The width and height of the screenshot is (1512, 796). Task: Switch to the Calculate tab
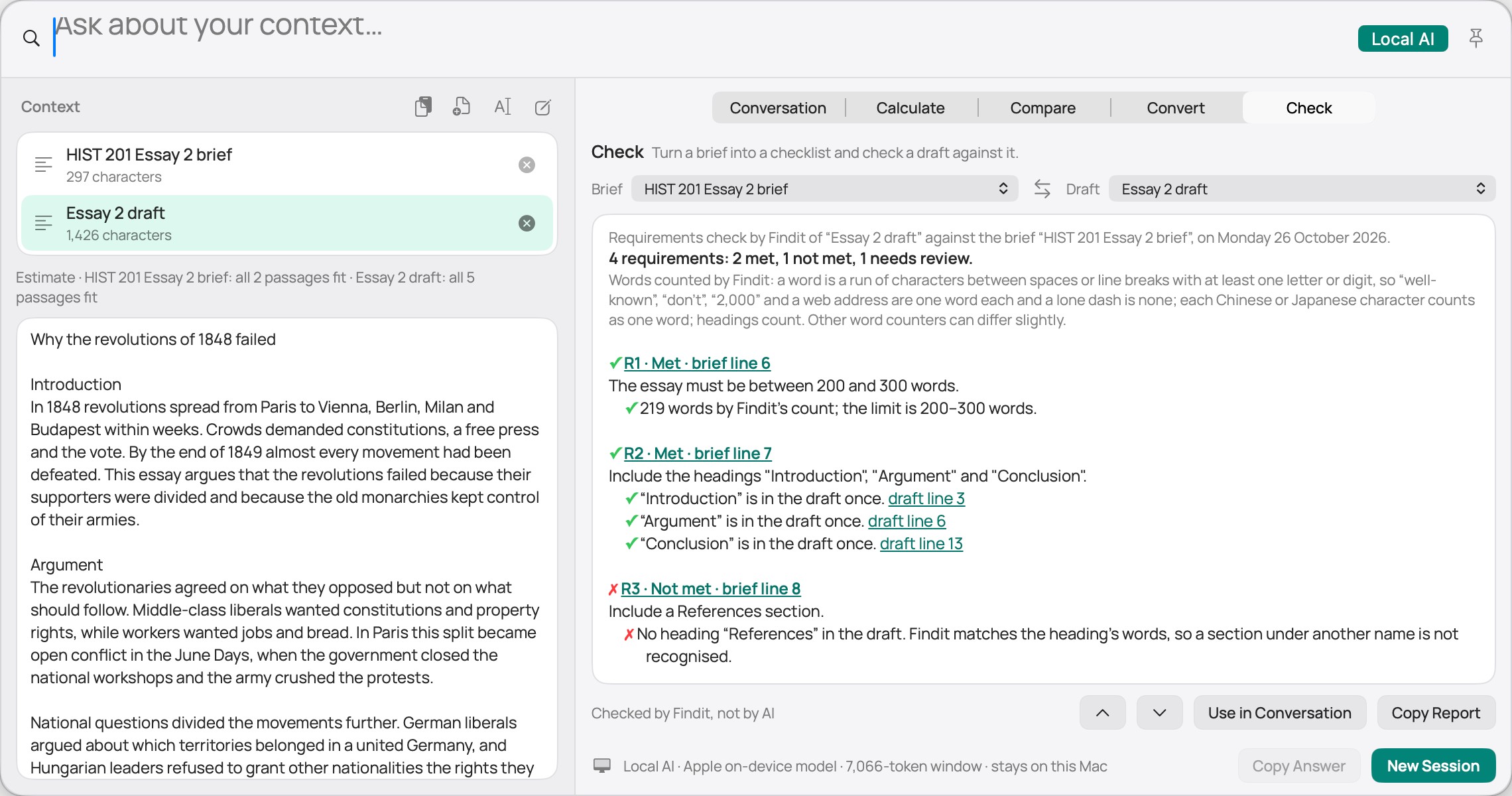pos(911,108)
